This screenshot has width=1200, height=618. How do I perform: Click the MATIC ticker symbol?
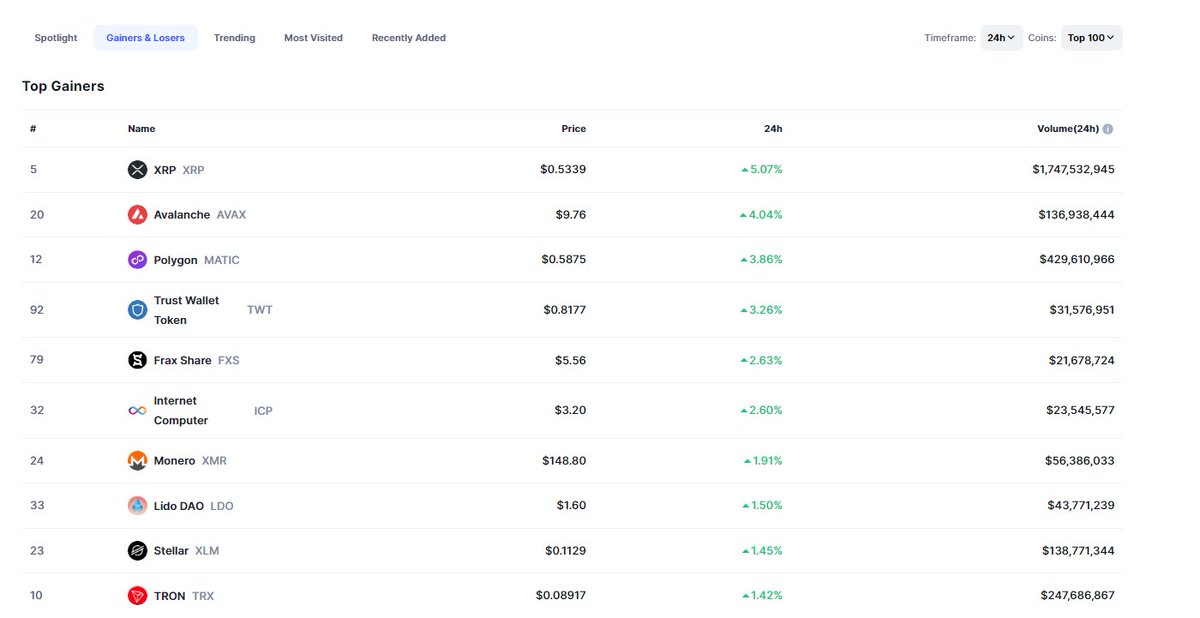click(222, 260)
